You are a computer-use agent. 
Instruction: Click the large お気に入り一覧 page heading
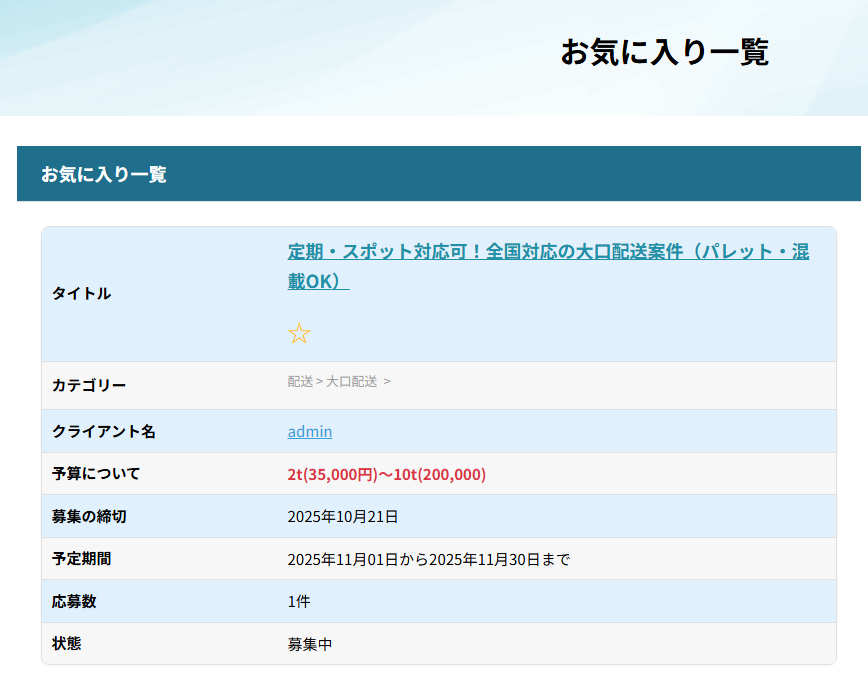pyautogui.click(x=664, y=52)
